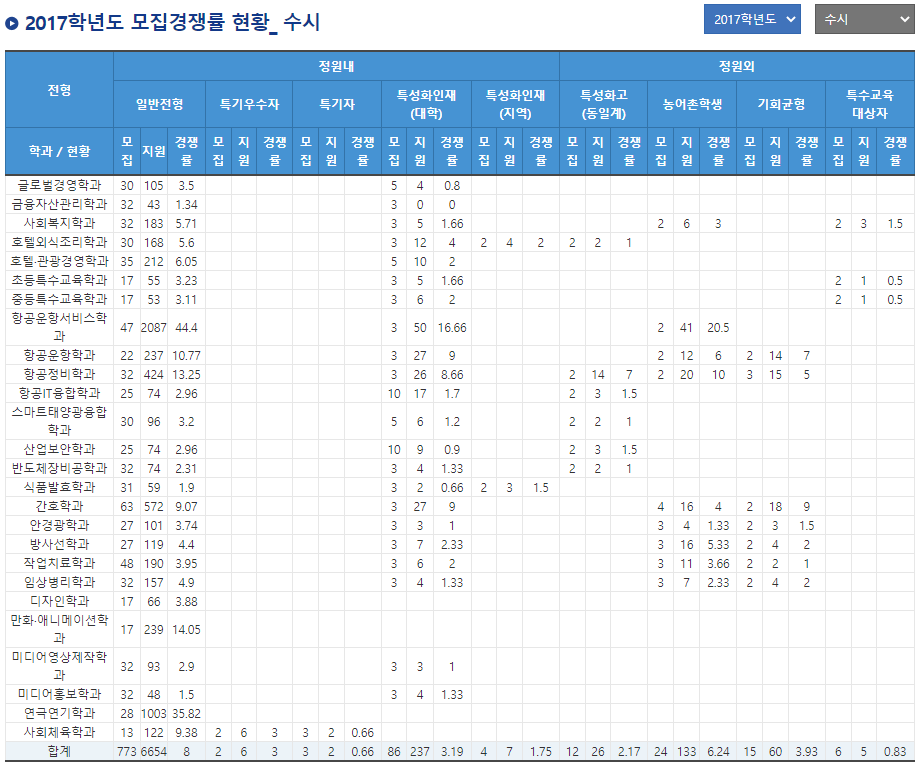Select the 사회복지학과 row label

pos(59,224)
